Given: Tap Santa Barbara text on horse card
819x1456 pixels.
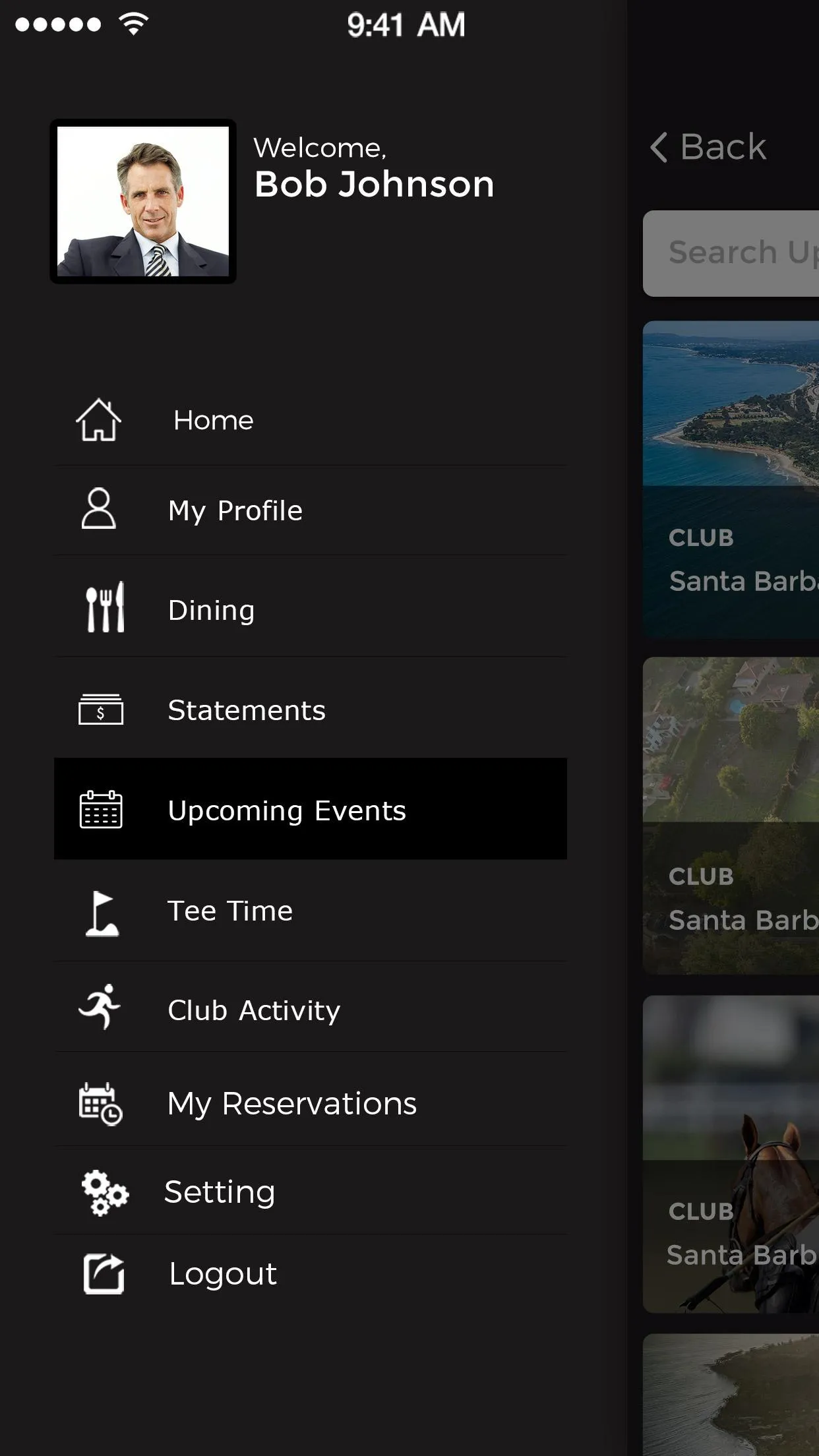Looking at the screenshot, I should tap(743, 1254).
